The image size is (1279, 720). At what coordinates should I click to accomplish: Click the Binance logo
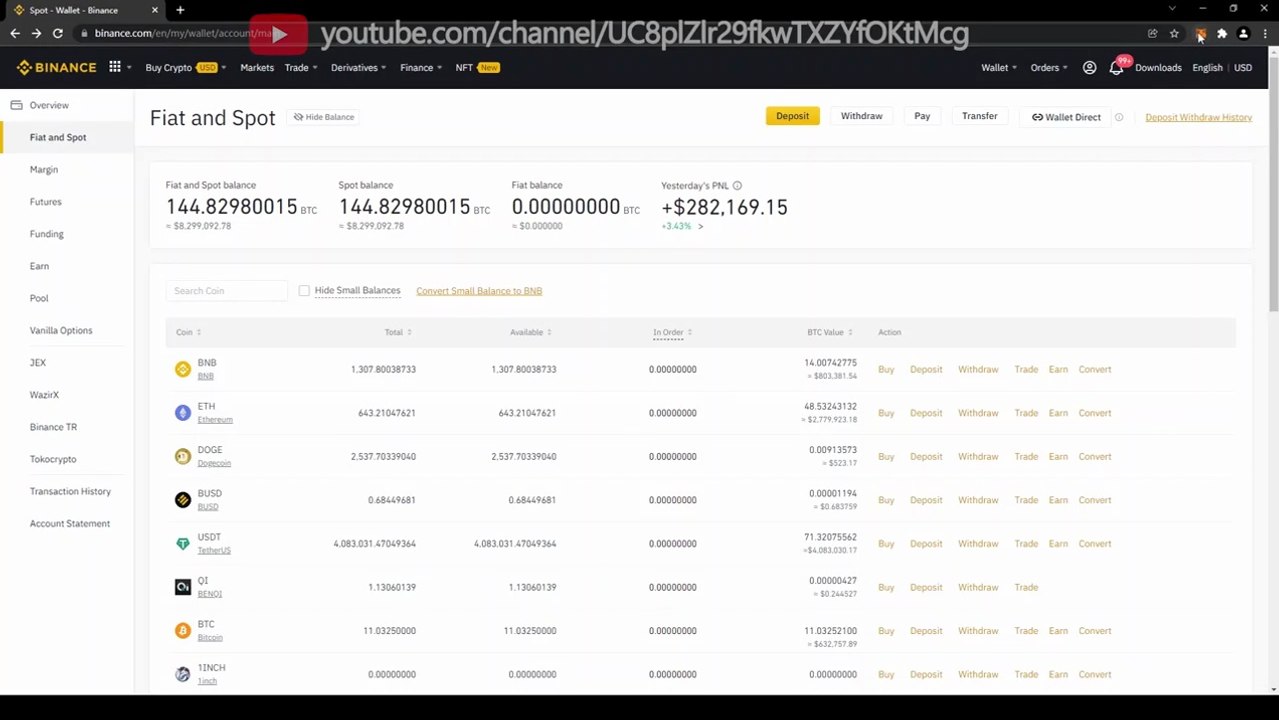57,67
